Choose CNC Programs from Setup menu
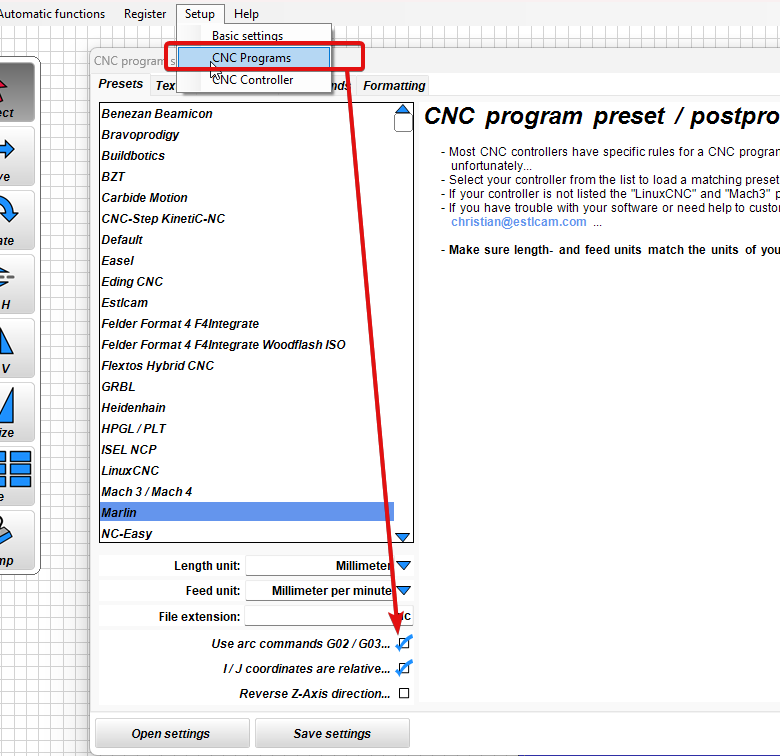The width and height of the screenshot is (780, 756). click(x=251, y=58)
